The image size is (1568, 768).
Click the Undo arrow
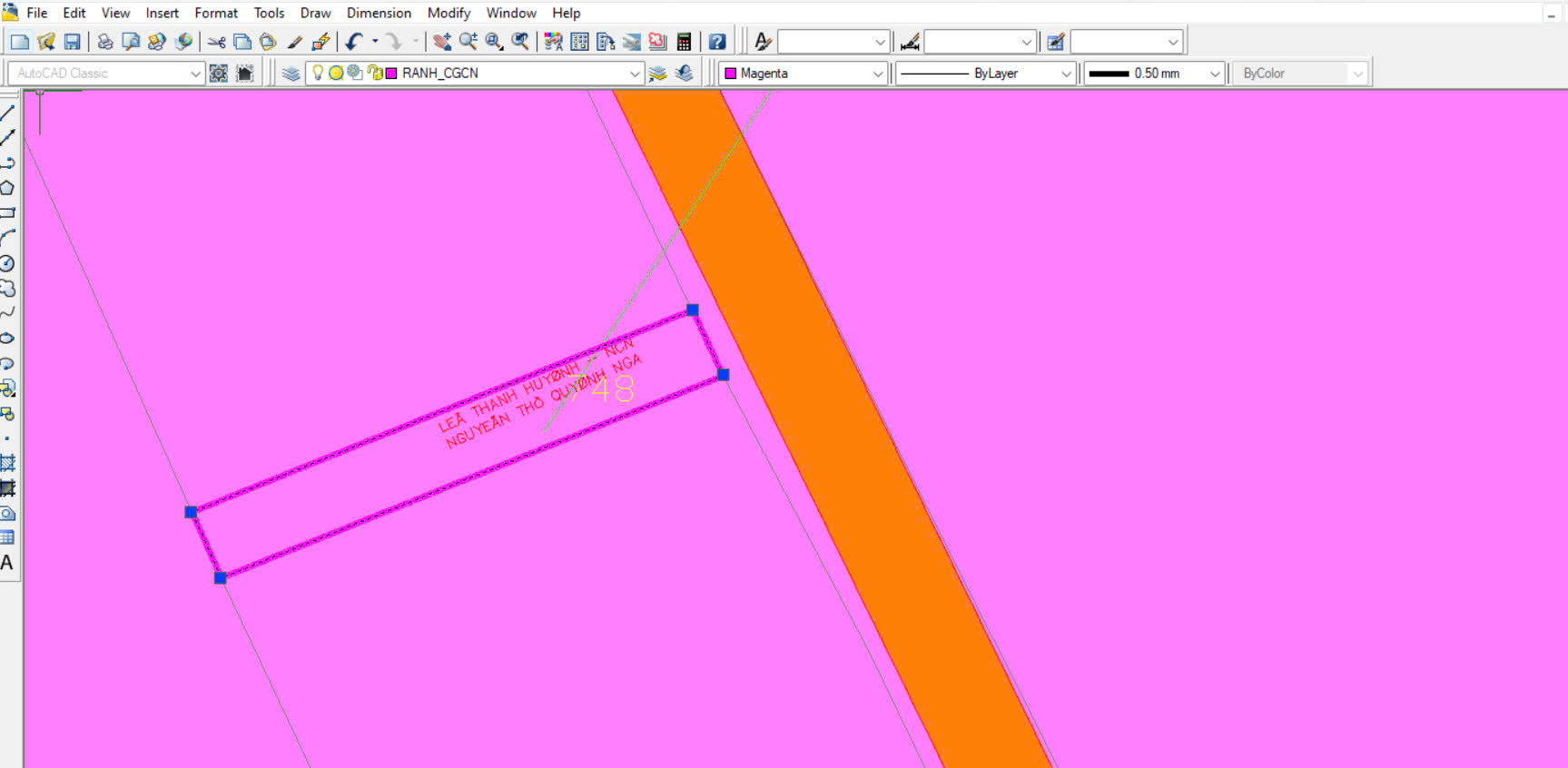354,42
